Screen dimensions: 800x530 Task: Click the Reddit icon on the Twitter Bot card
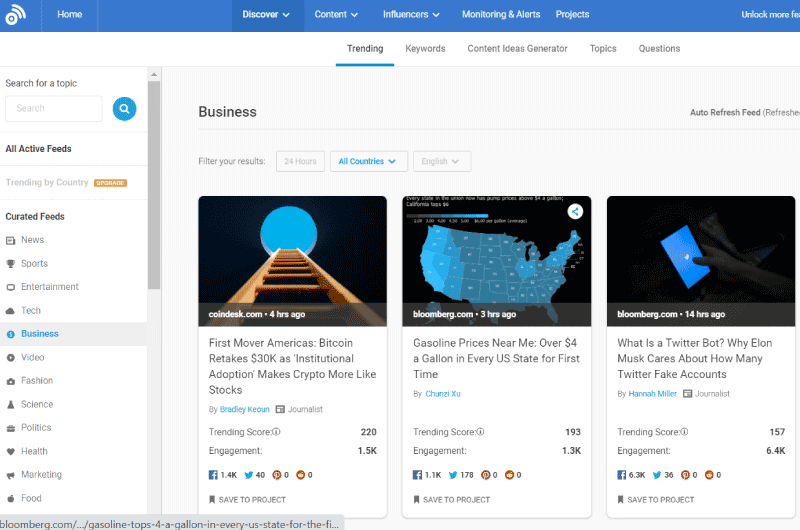[709, 475]
